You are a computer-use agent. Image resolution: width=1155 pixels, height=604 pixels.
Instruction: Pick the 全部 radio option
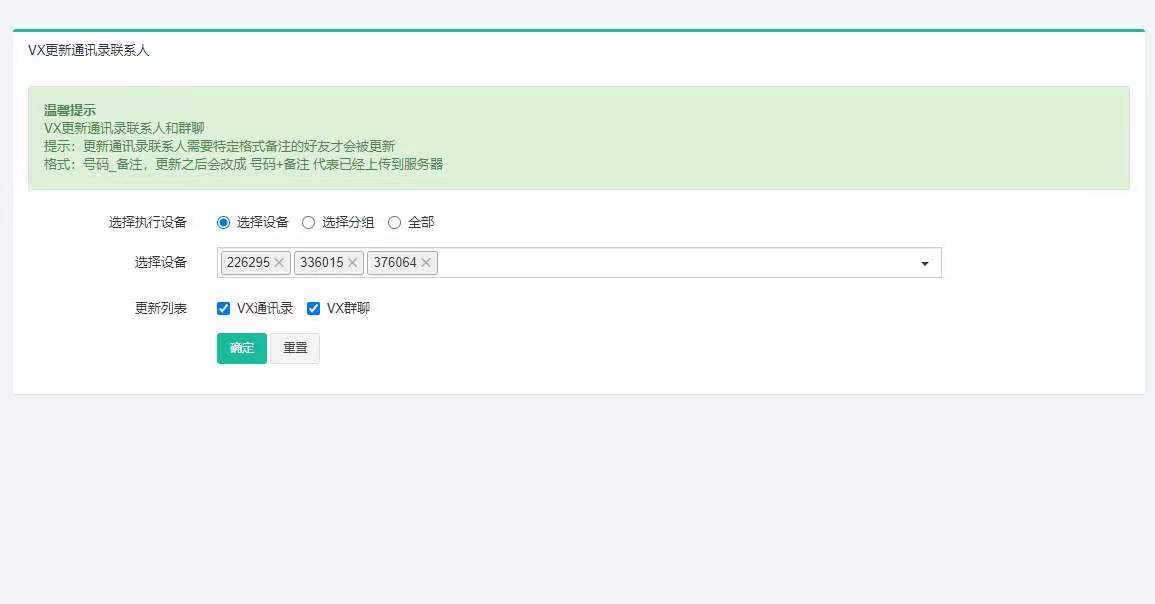[x=395, y=222]
